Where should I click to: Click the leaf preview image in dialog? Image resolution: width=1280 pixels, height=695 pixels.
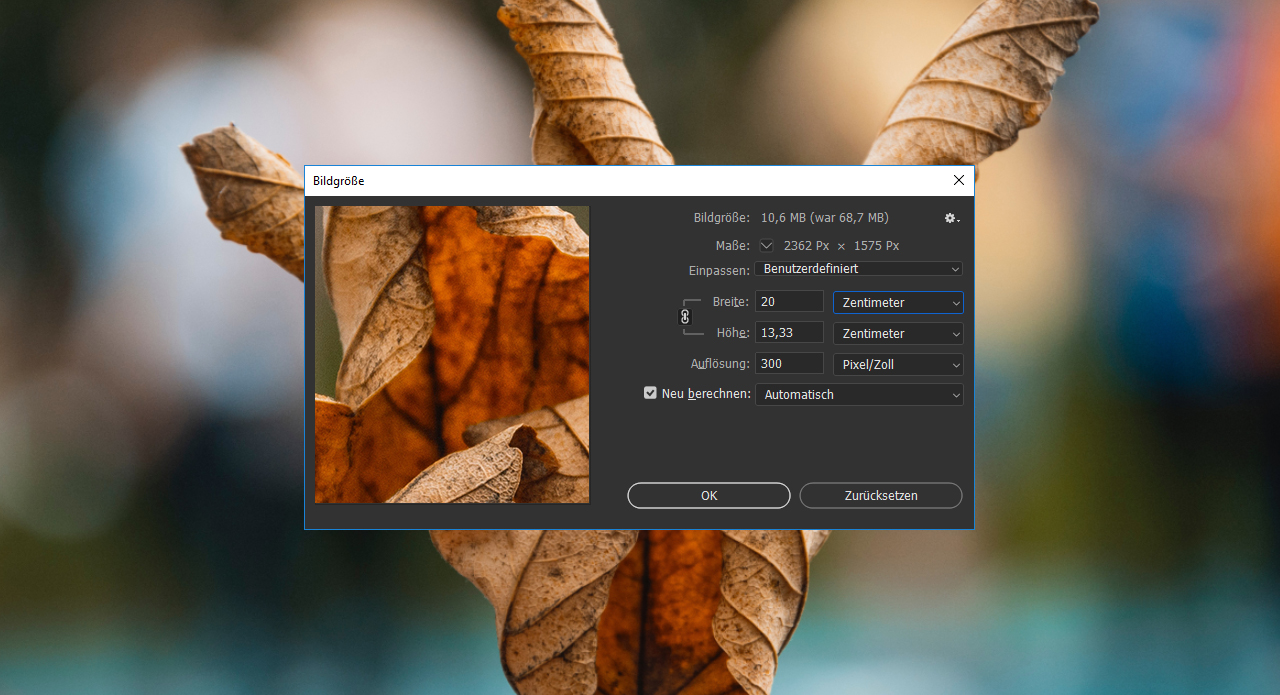tap(452, 354)
